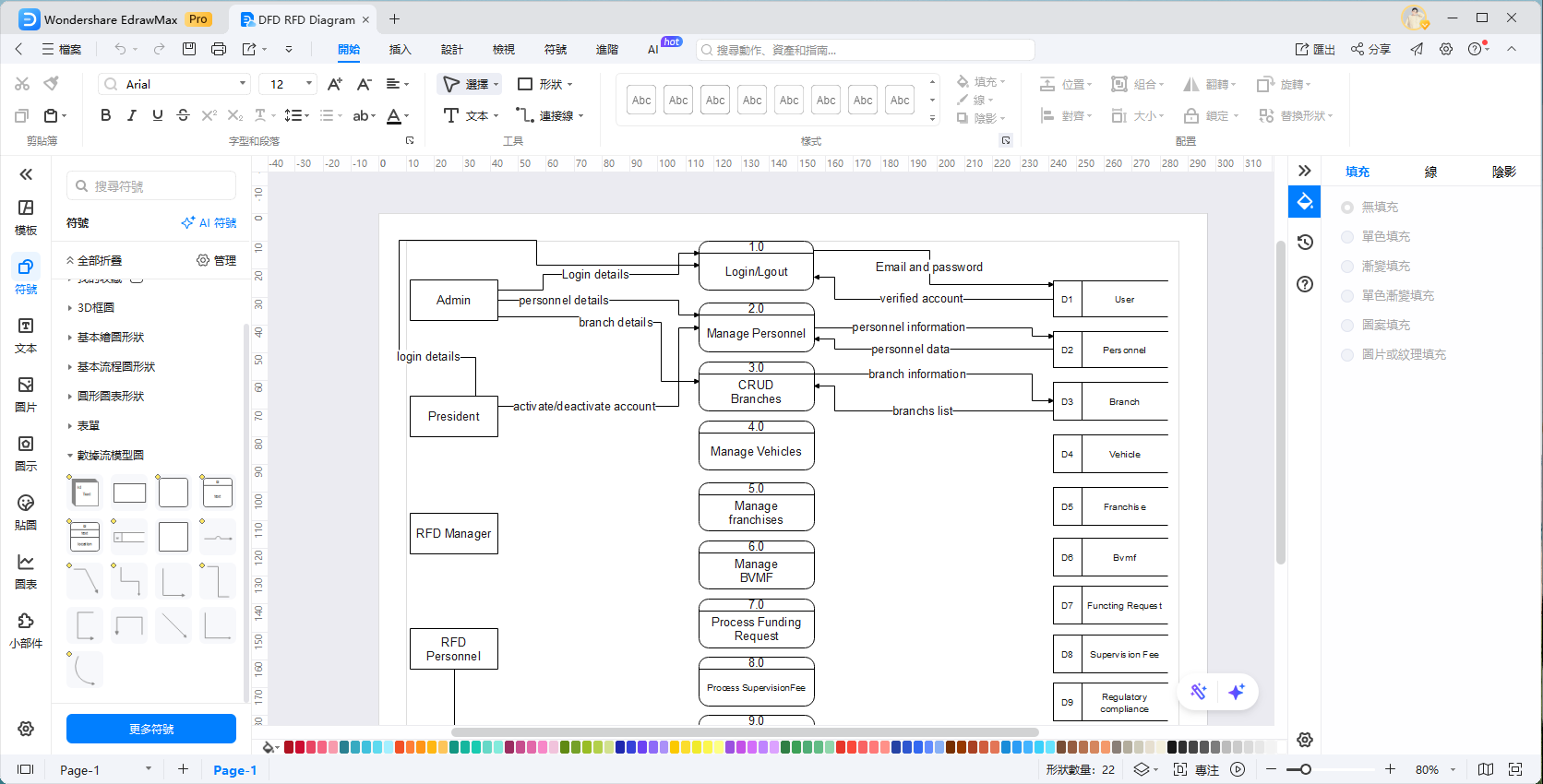Select the 無填充 (no fill) radio option

tap(1347, 208)
